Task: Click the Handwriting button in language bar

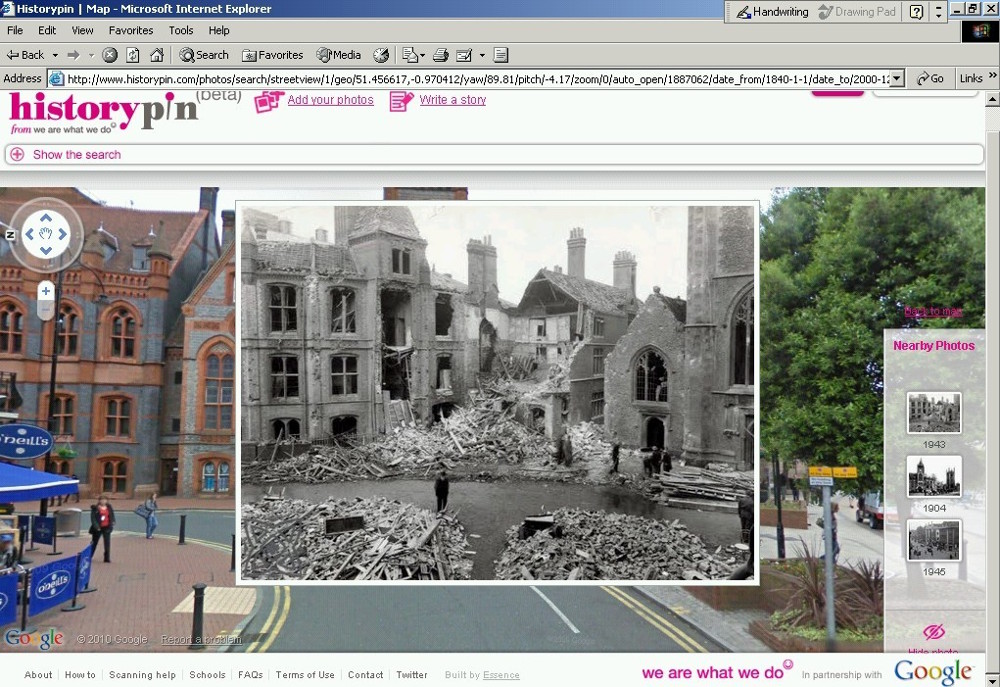Action: 772,12
